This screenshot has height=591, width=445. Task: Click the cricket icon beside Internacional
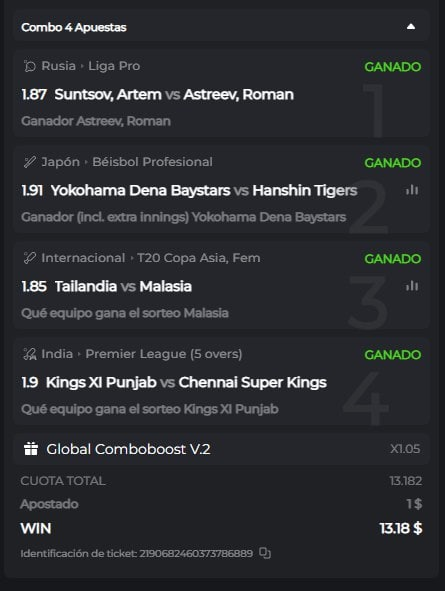(29, 258)
